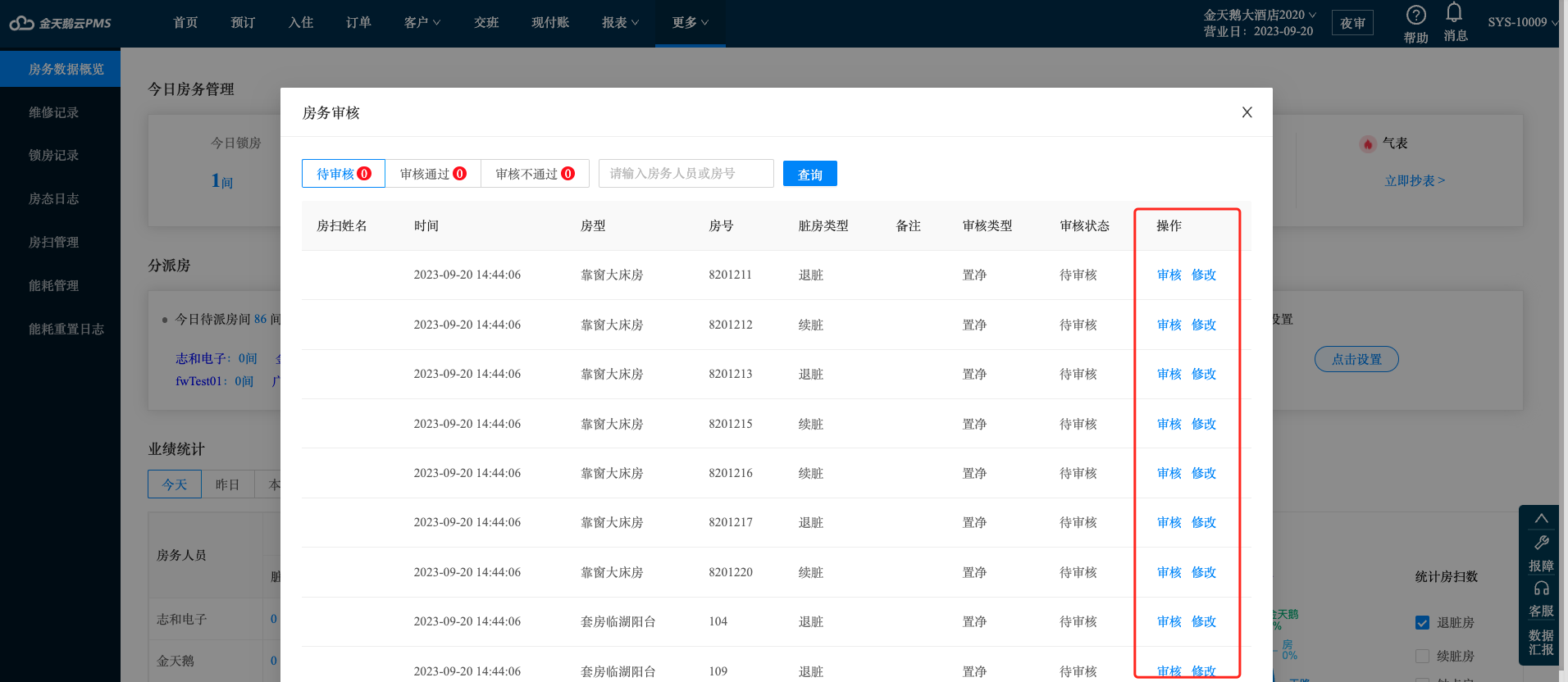The height and width of the screenshot is (682, 1568).
Task: Click the 查询 button
Action: [x=810, y=174]
